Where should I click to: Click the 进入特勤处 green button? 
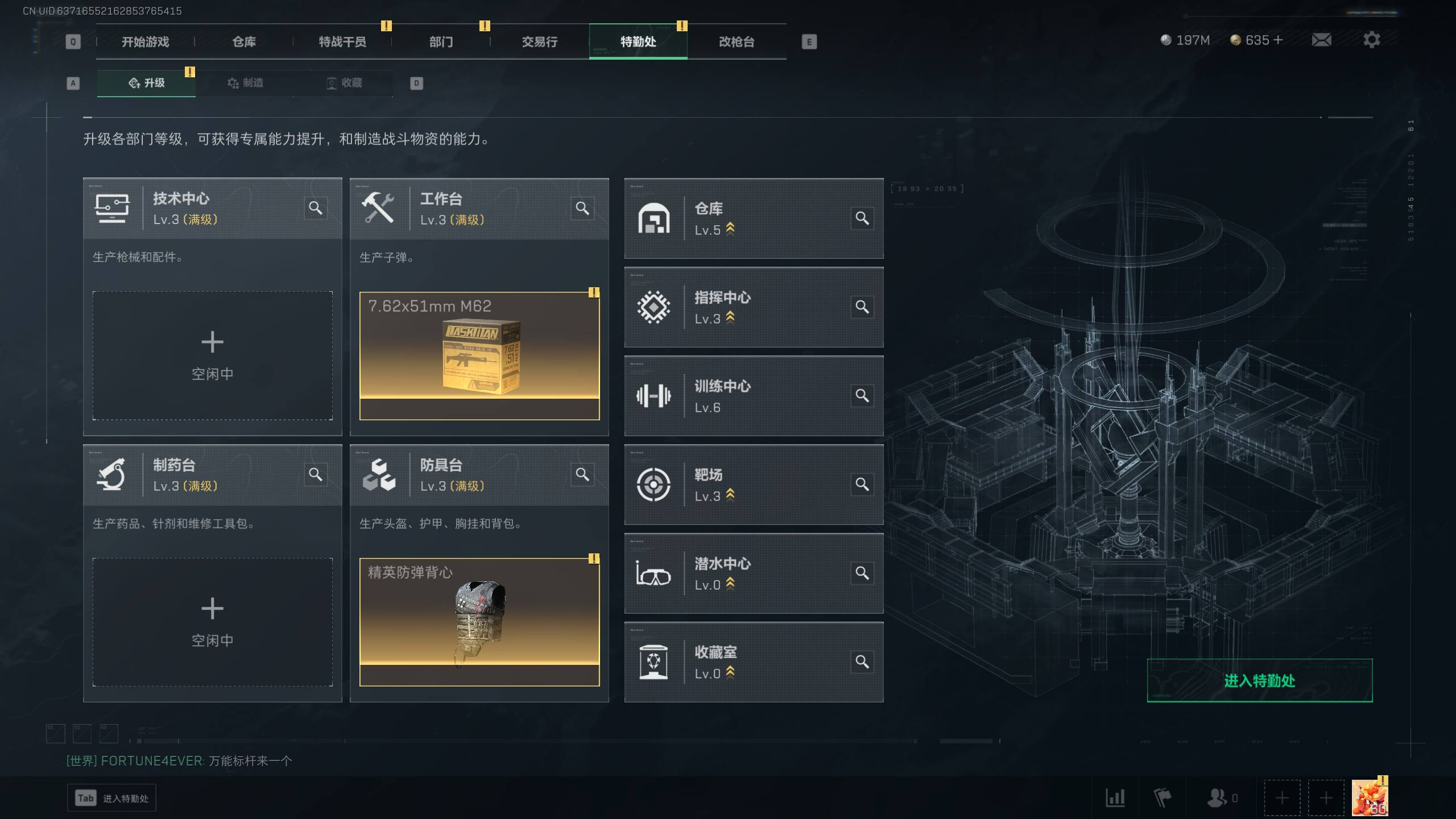(1260, 681)
